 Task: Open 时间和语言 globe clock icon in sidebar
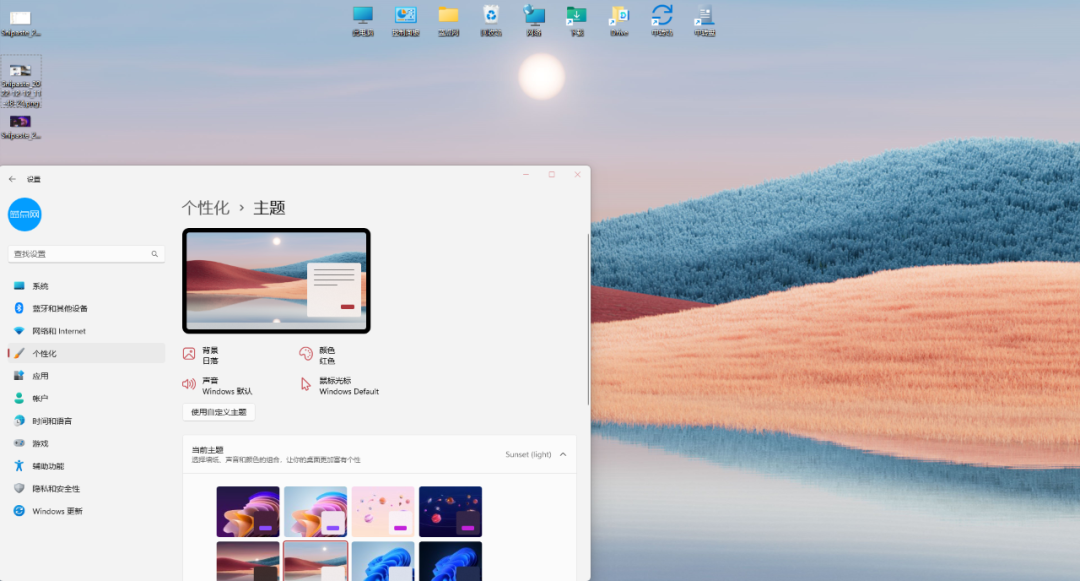click(x=19, y=421)
